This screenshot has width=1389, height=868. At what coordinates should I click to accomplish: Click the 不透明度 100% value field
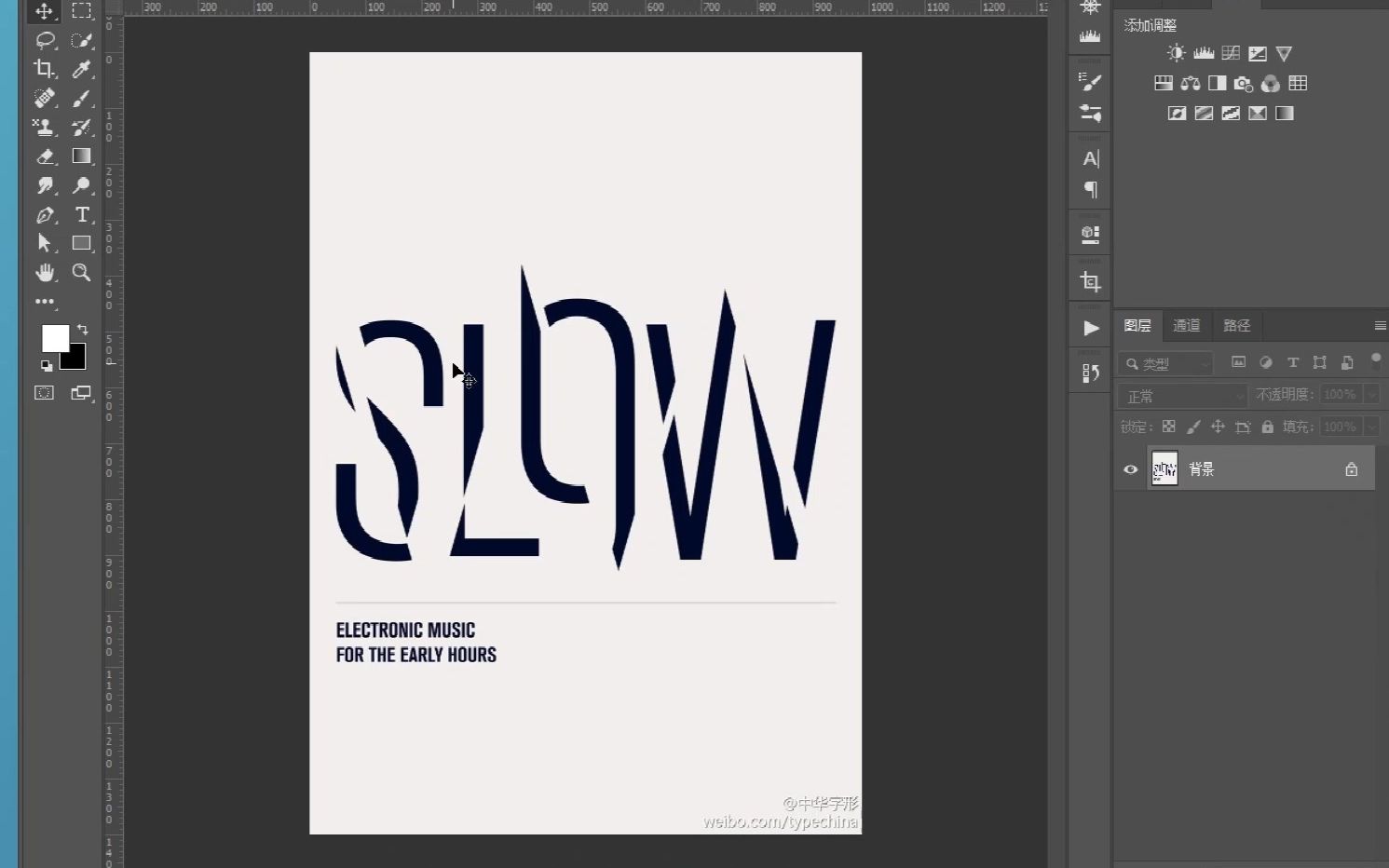[x=1341, y=395]
